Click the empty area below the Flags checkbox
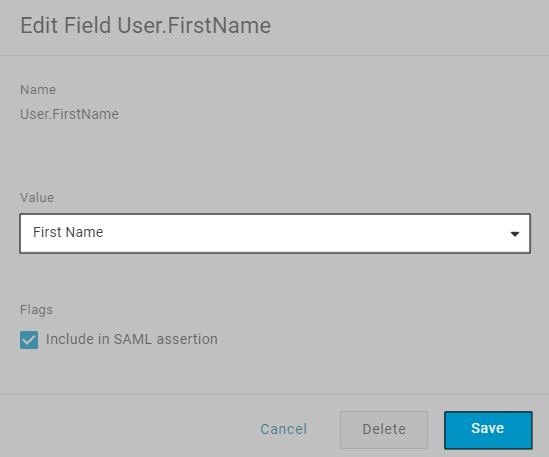The image size is (549, 457). (x=274, y=373)
